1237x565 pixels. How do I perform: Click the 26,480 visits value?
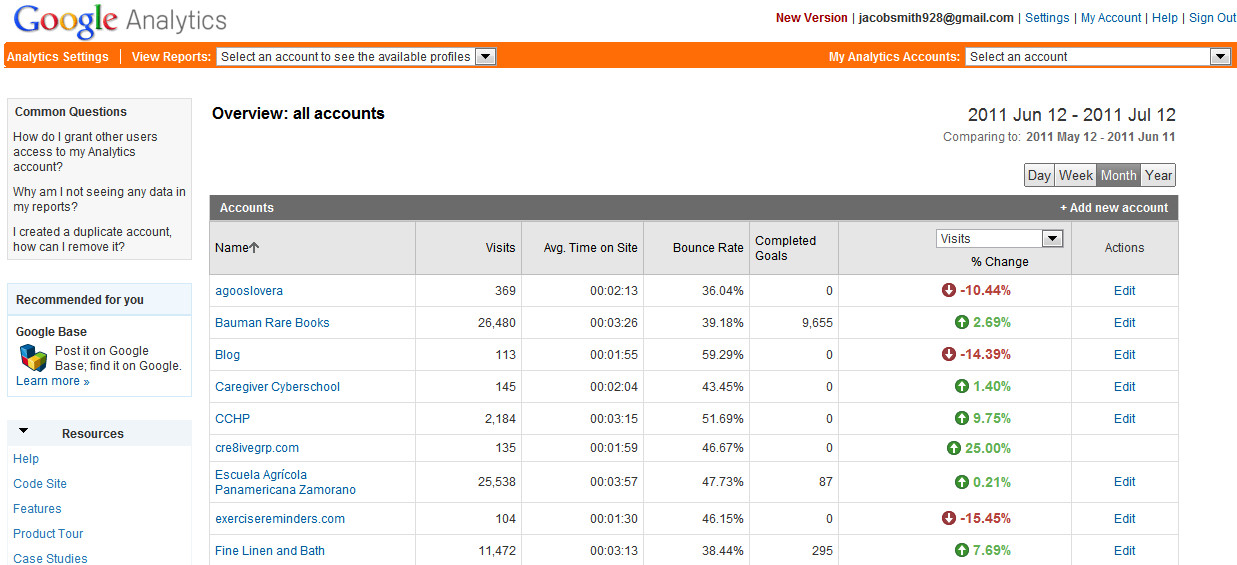coord(497,323)
